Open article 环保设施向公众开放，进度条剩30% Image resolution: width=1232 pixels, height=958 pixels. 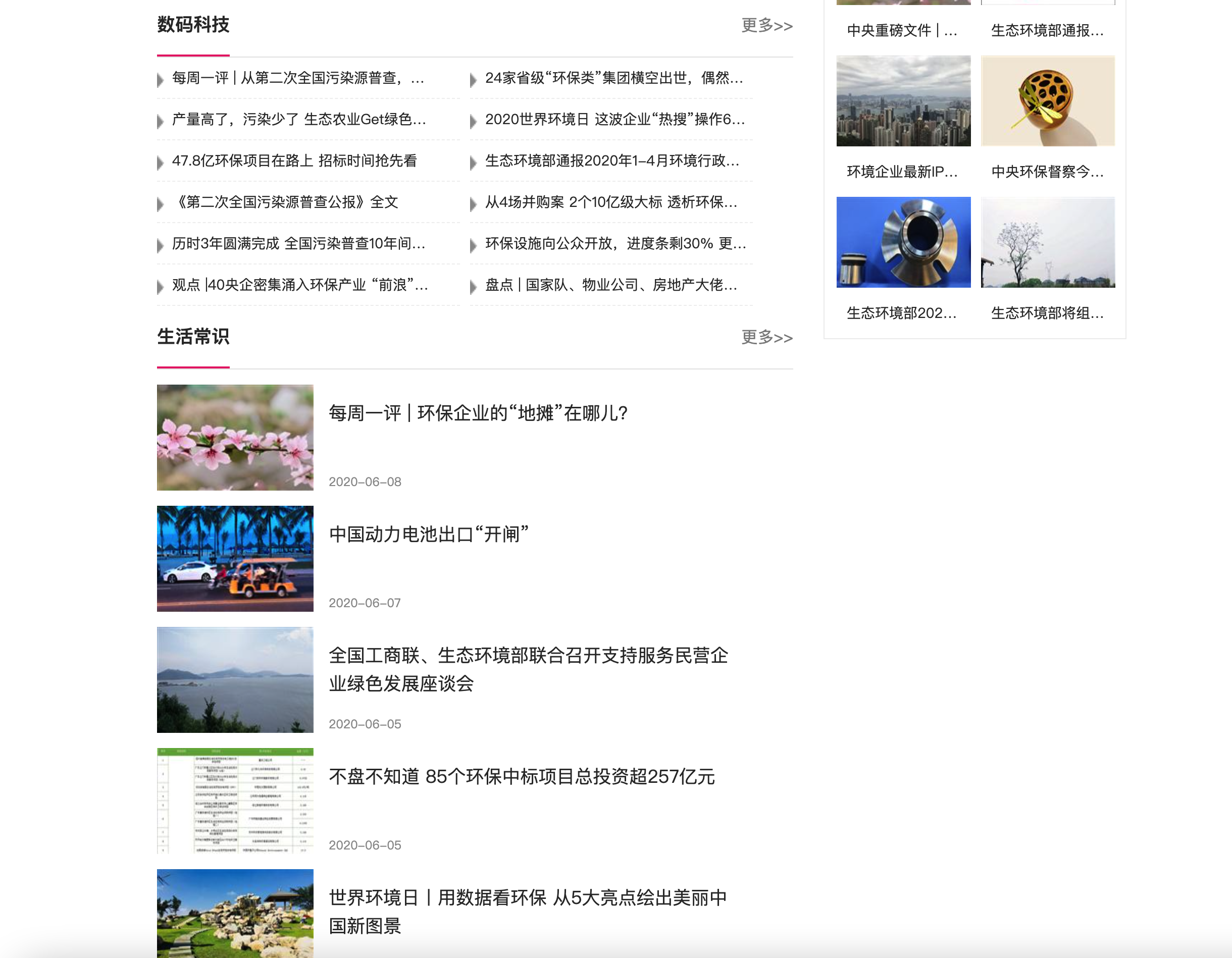click(x=616, y=244)
